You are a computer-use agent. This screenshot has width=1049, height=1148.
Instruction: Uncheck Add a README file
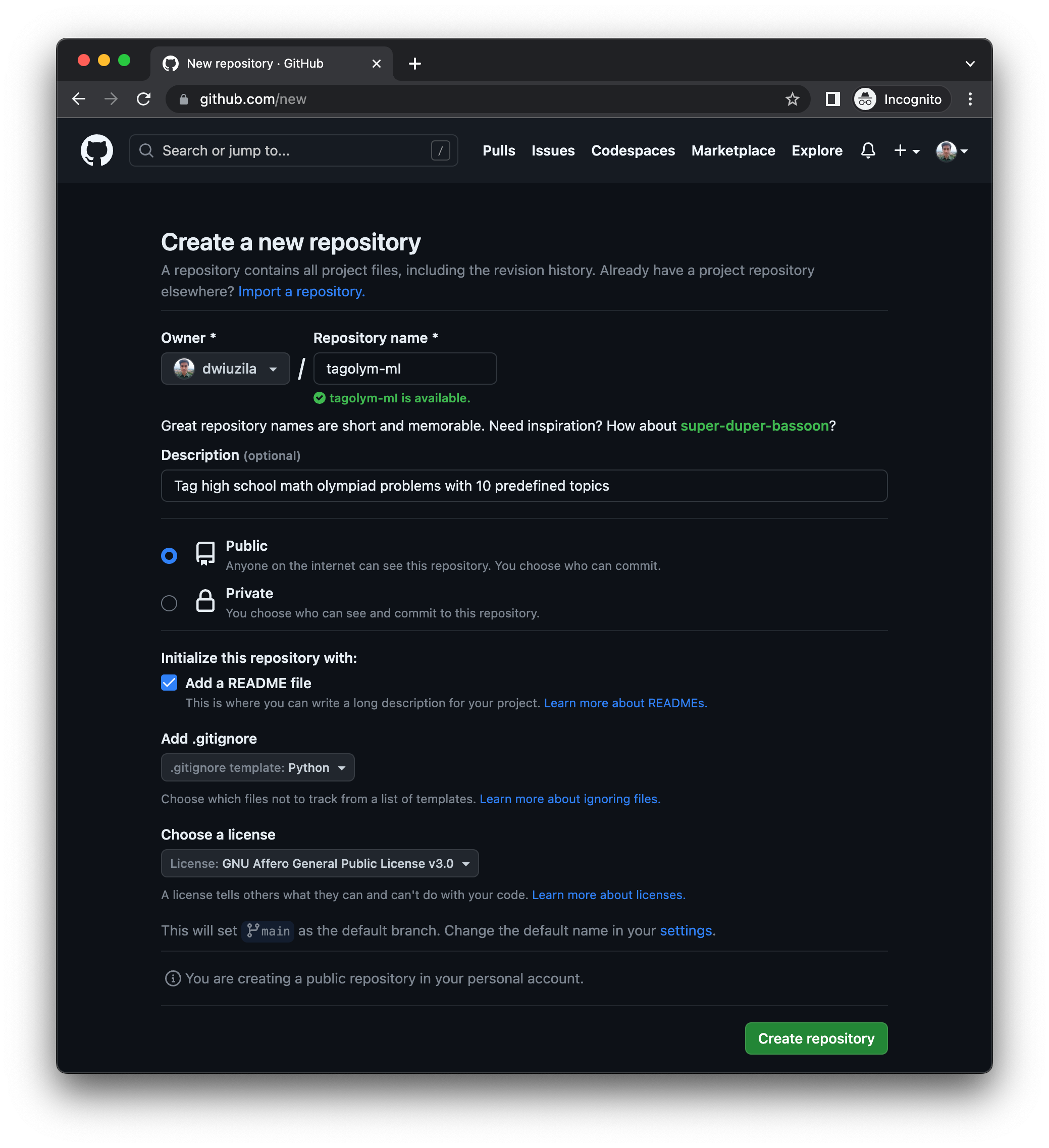tap(169, 683)
